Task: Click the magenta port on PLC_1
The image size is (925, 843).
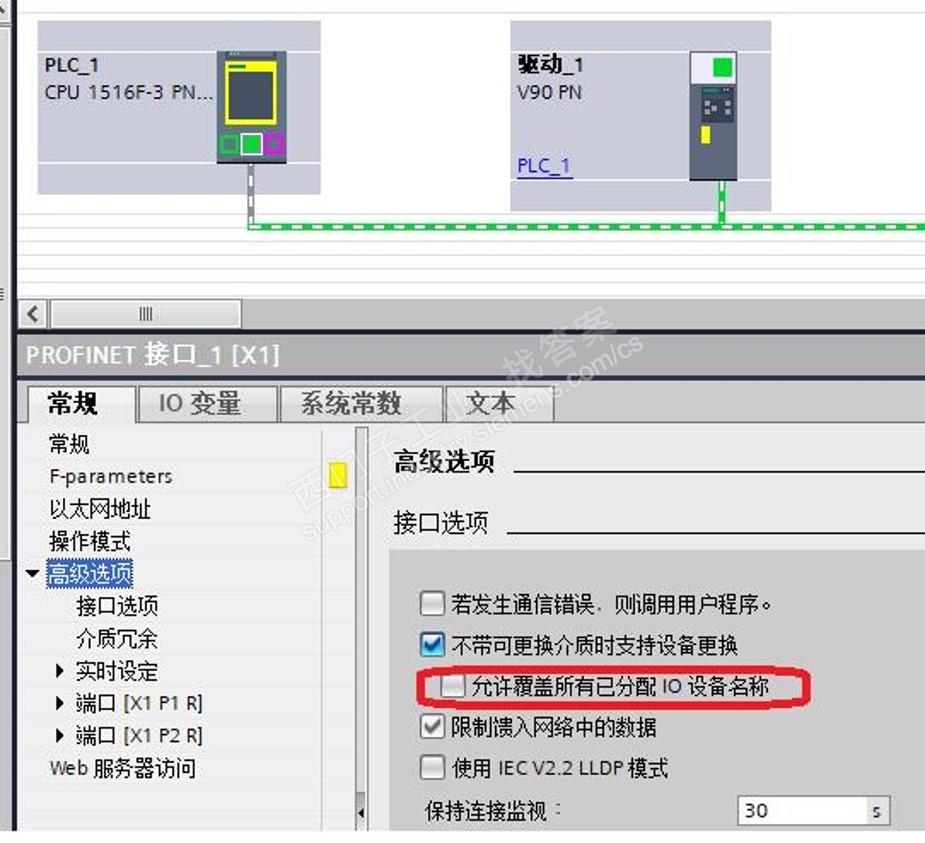Action: (274, 143)
